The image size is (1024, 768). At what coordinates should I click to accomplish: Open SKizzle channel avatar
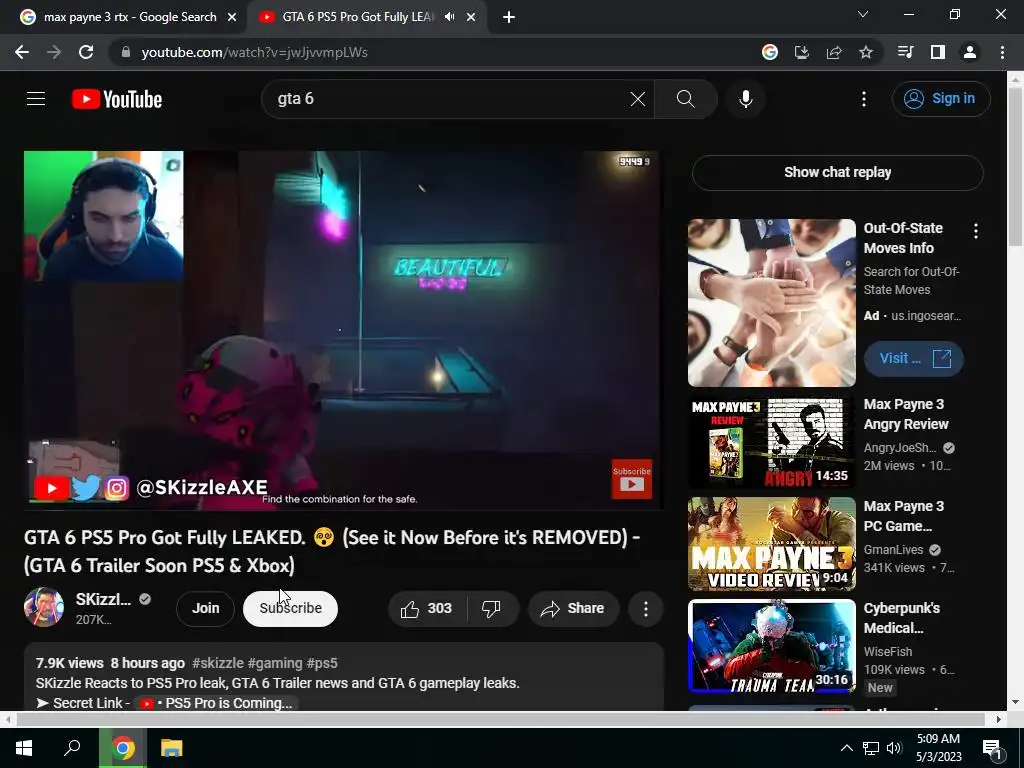[x=44, y=607]
